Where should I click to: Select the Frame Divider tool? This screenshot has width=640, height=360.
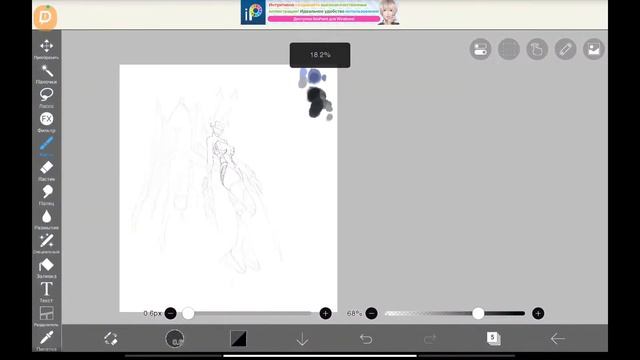[47, 316]
